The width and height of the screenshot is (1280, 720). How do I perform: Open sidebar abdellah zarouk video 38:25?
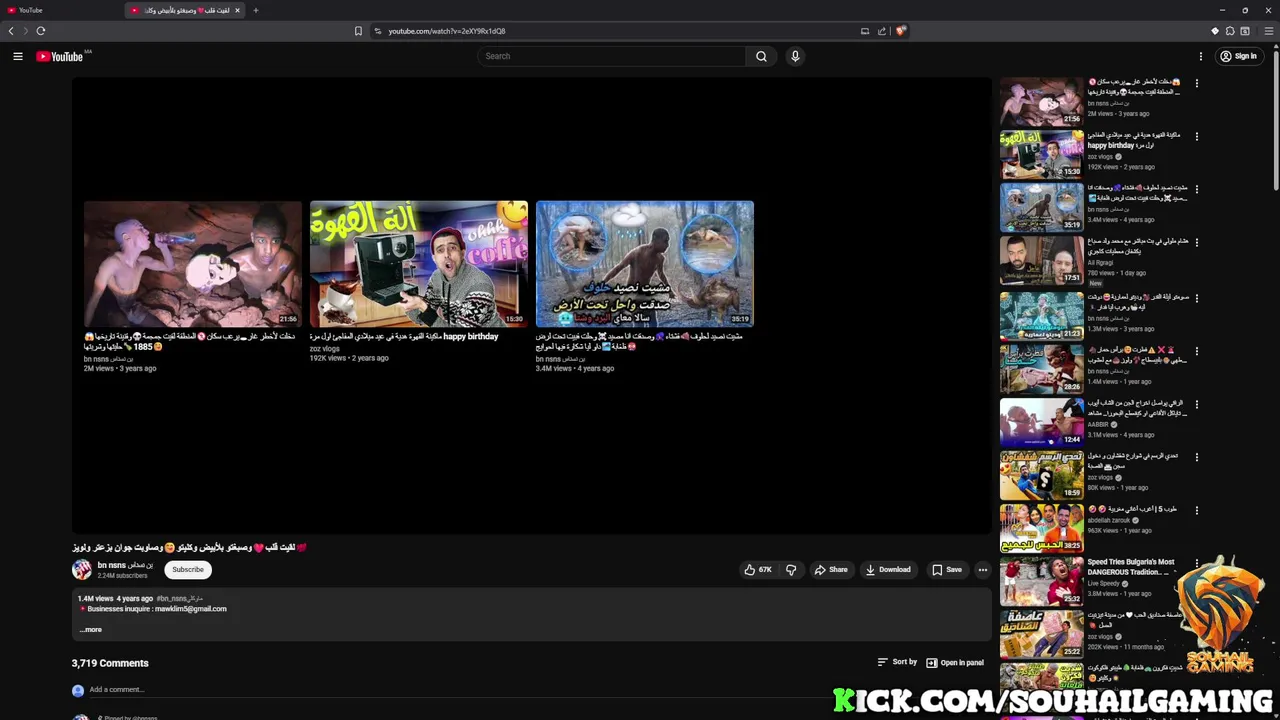click(x=1041, y=528)
